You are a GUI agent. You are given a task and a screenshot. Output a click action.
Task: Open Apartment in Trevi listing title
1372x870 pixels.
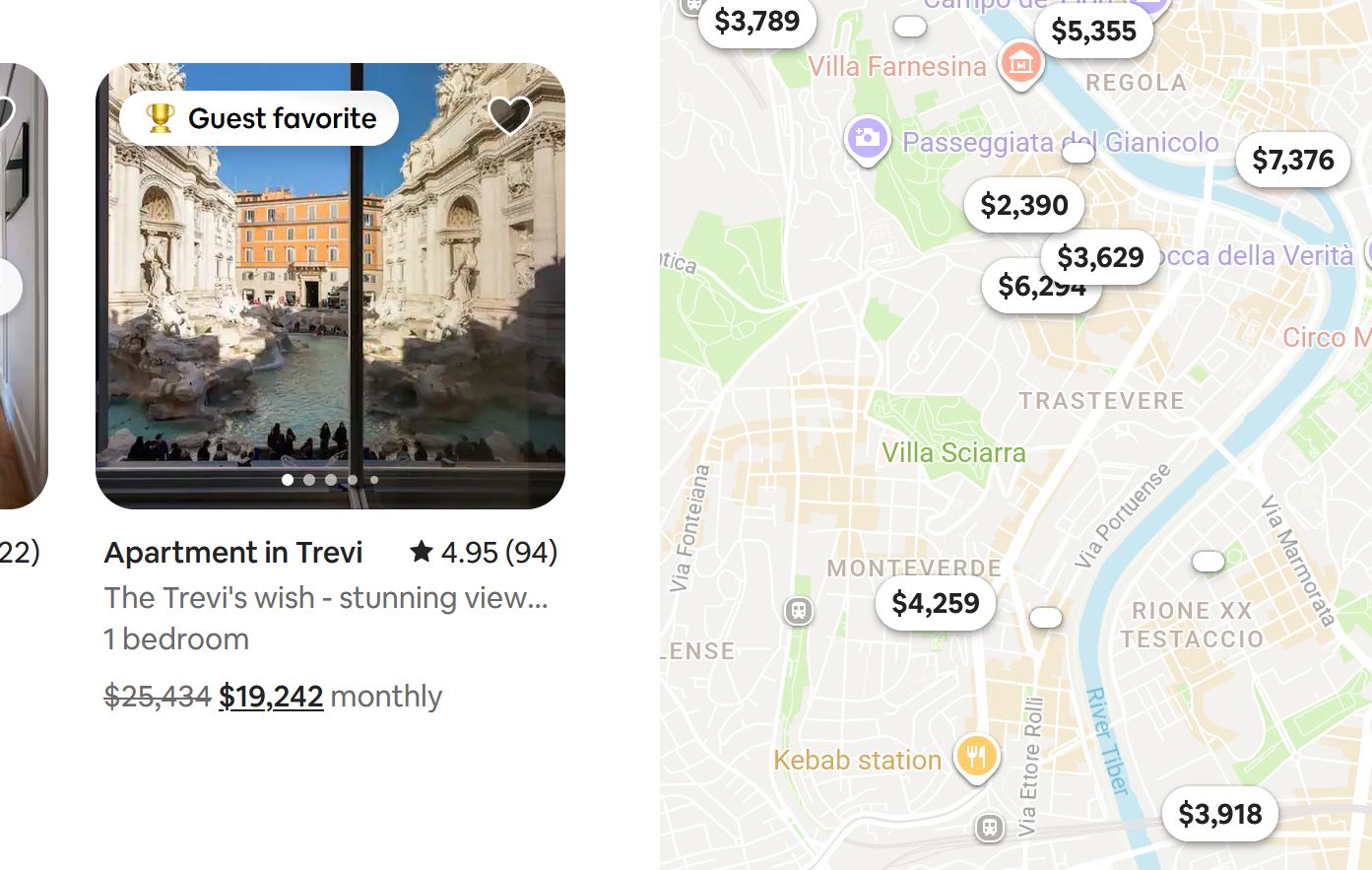[x=233, y=553]
